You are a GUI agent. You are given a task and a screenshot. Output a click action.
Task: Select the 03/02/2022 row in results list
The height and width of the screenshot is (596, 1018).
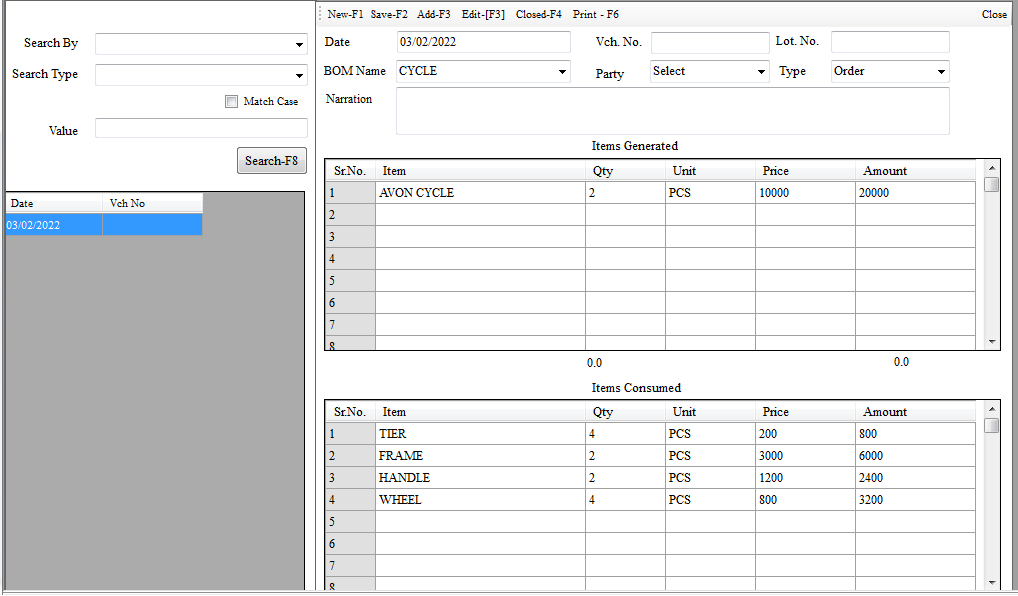point(54,225)
